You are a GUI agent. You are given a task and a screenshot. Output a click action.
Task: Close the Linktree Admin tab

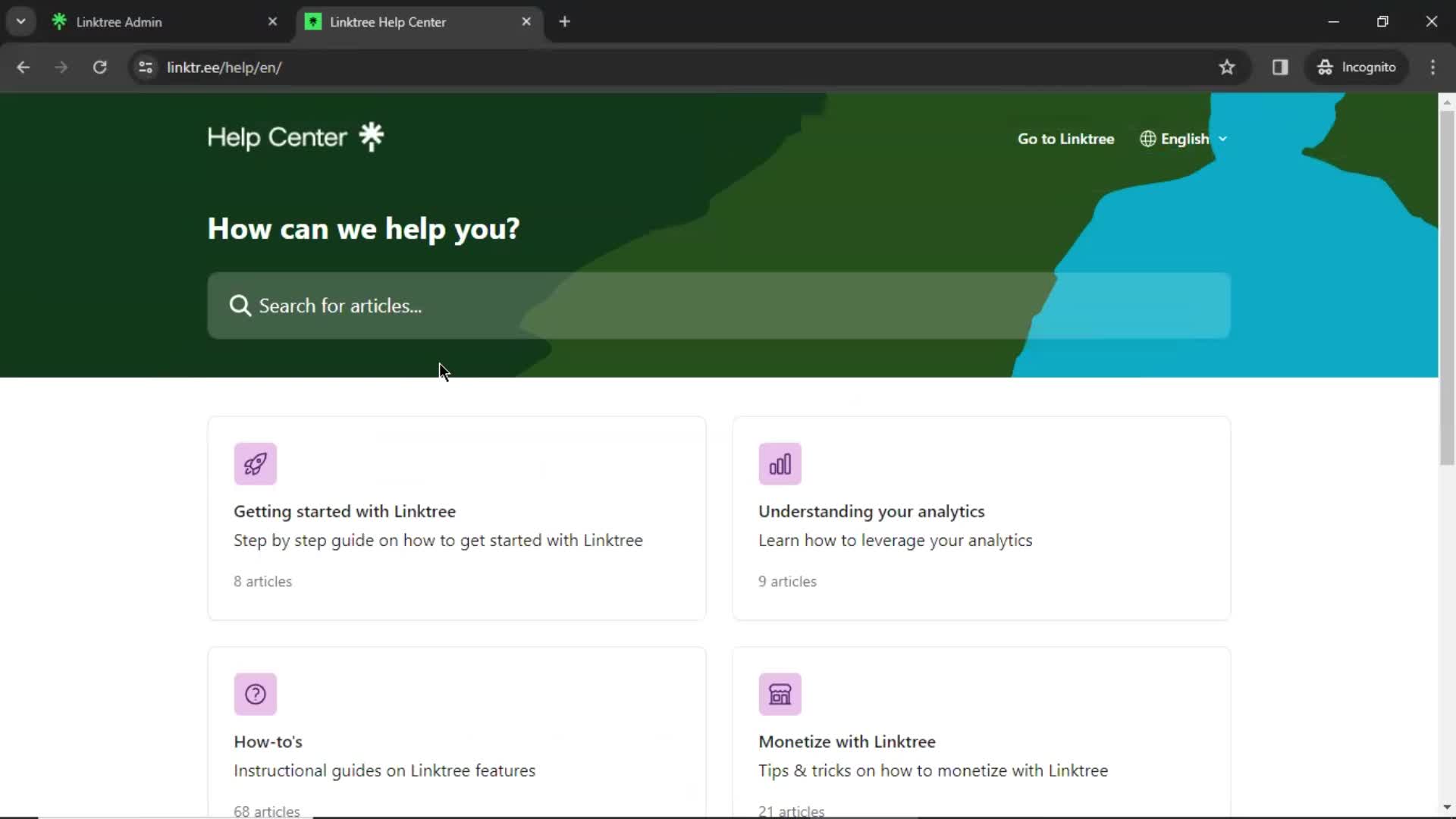(272, 22)
